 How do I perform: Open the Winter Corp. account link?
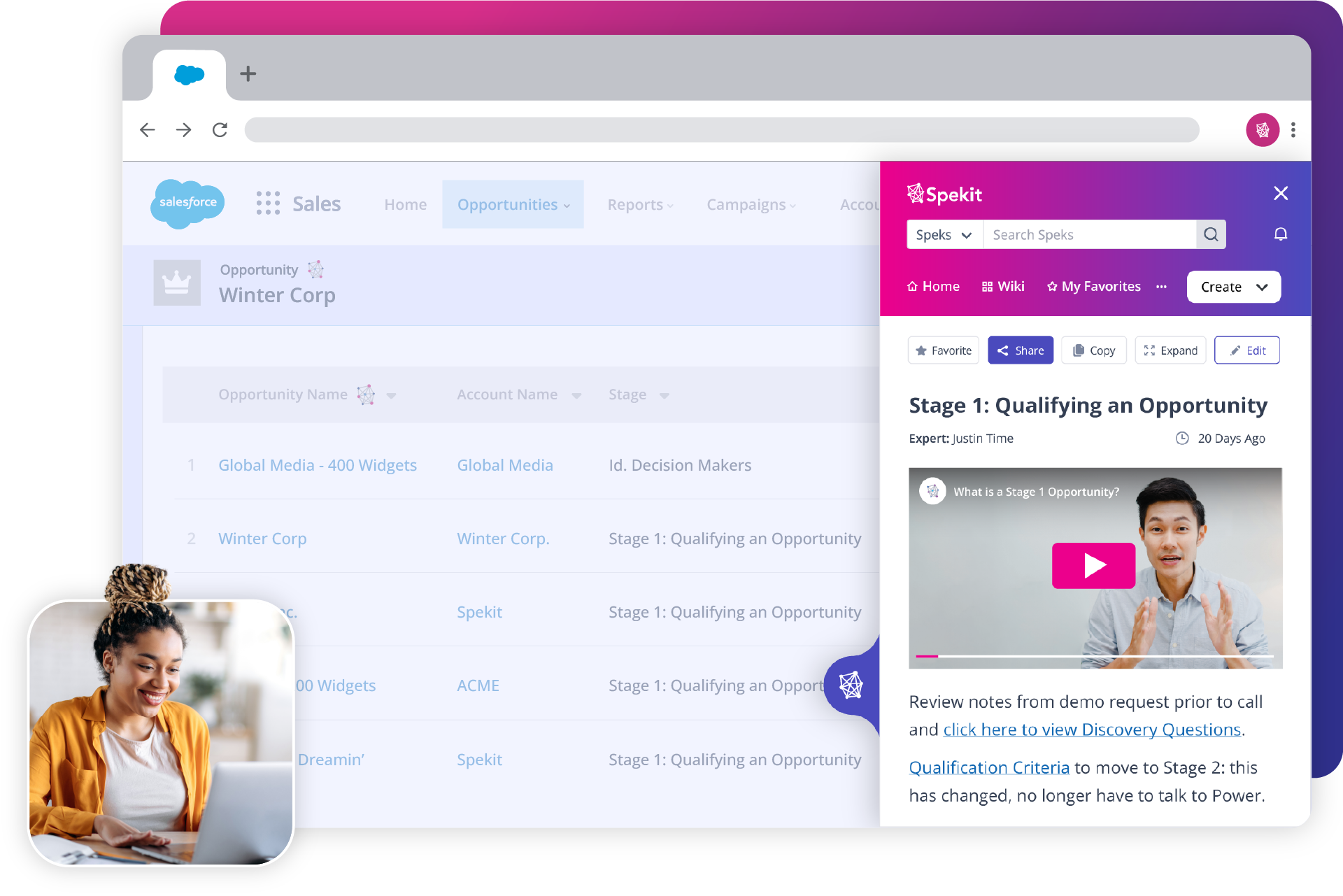[x=503, y=539]
